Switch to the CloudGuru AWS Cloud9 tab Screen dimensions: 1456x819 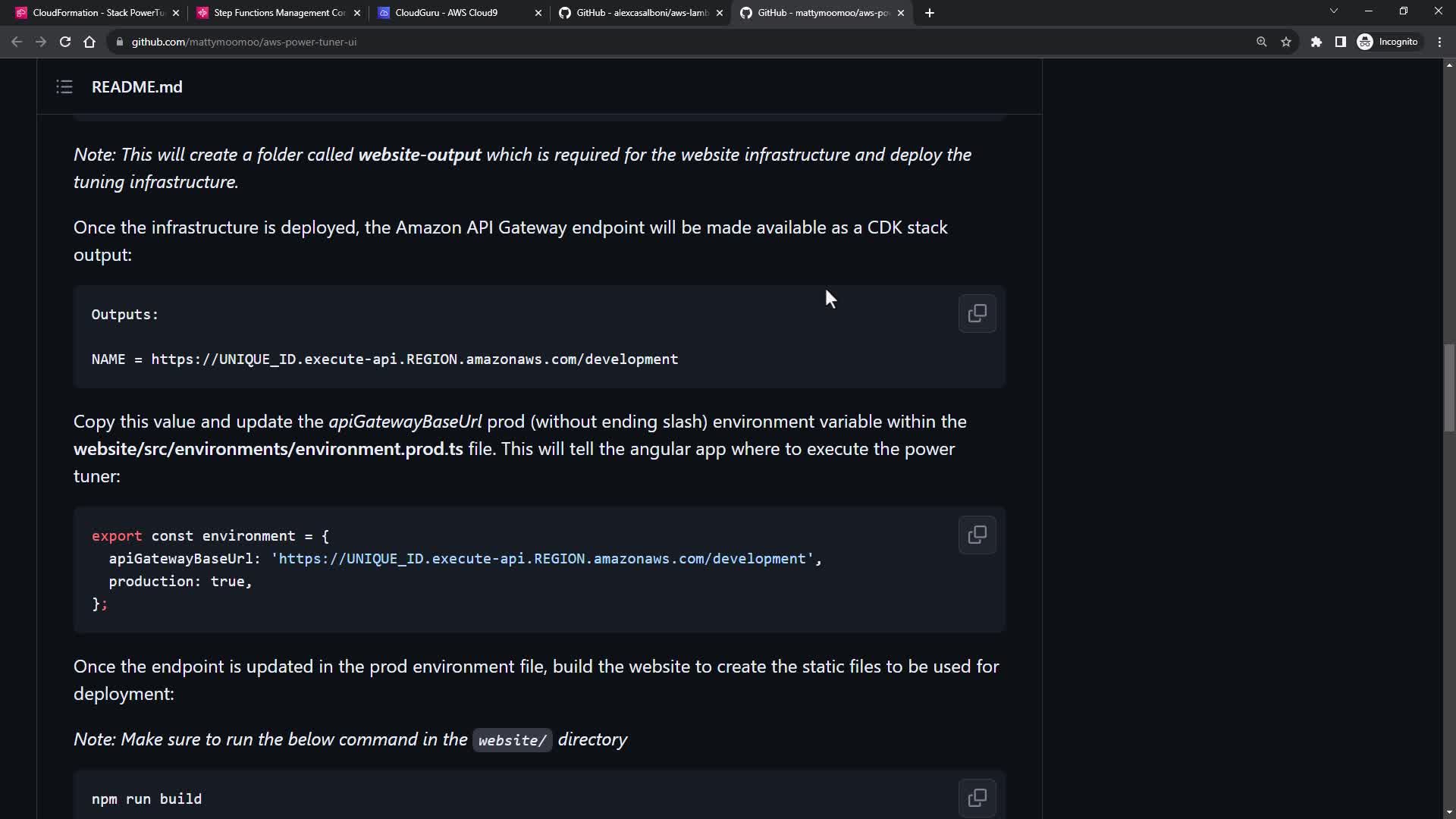[447, 13]
